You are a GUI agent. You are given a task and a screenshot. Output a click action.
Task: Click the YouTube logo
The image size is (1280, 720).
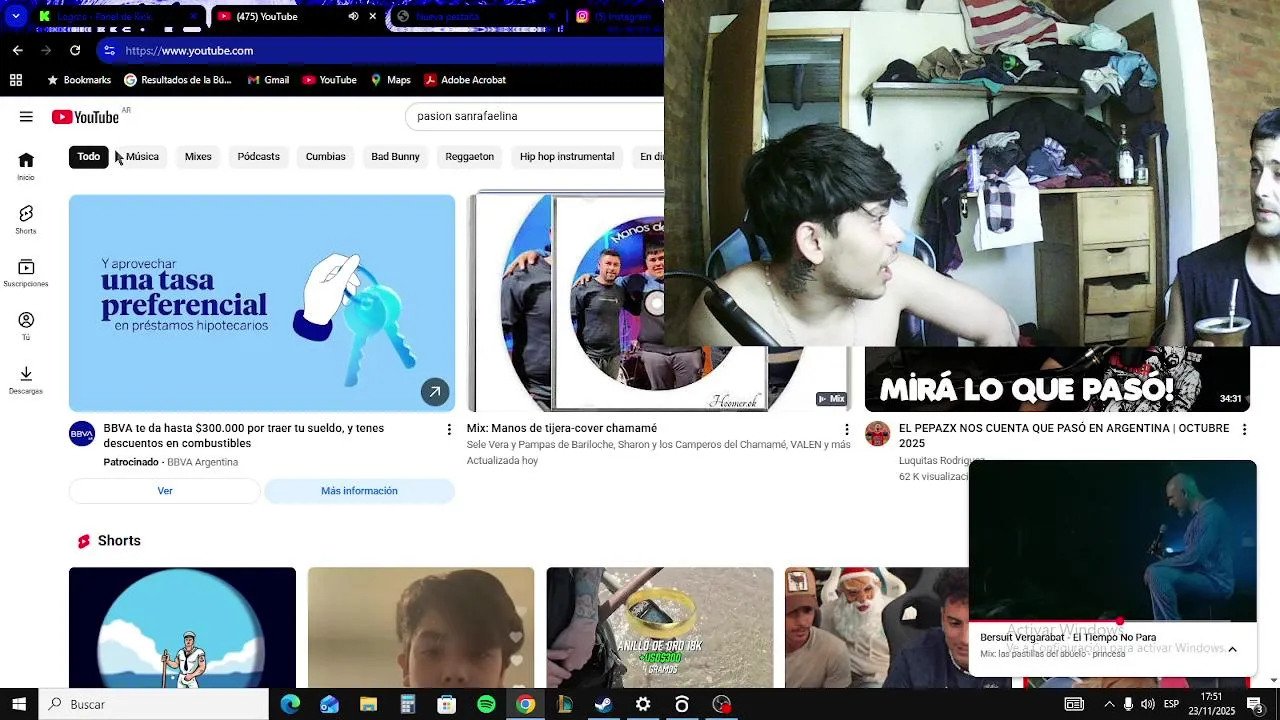[85, 117]
